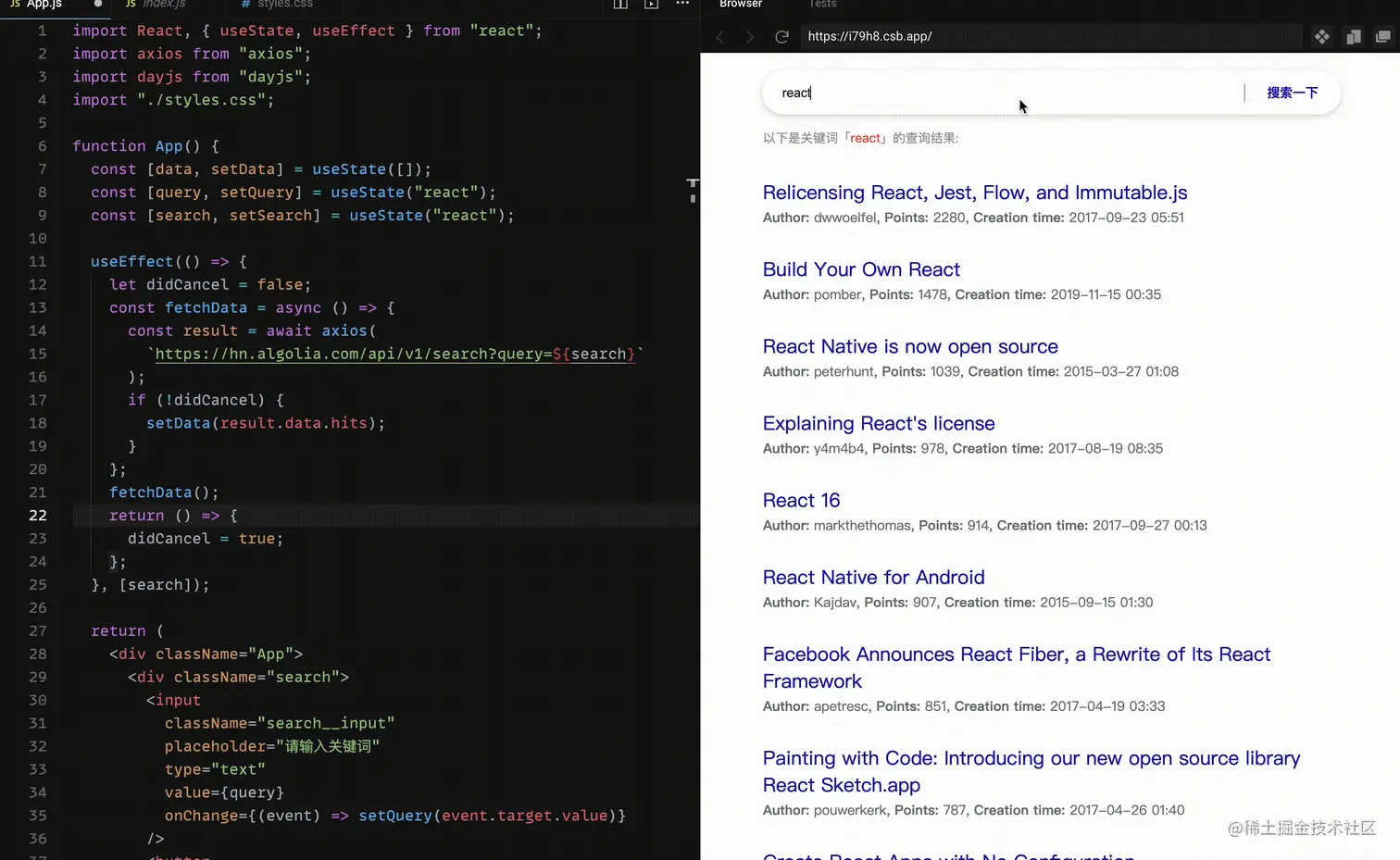Open the styles.css editor tab
Image resolution: width=1400 pixels, height=860 pixels.
277,4
